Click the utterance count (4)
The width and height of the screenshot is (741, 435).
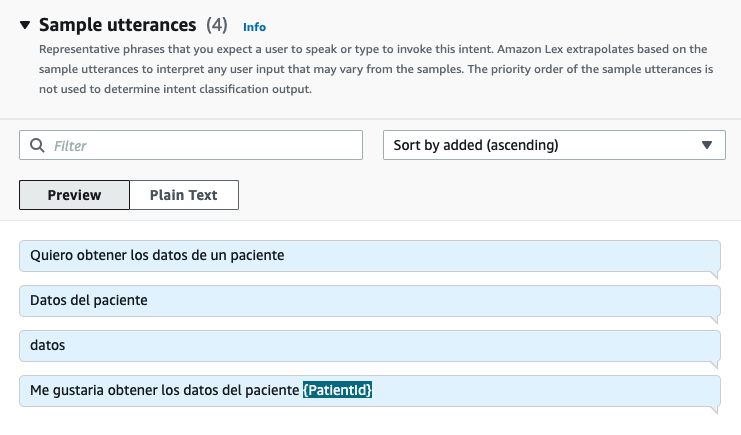tap(218, 25)
